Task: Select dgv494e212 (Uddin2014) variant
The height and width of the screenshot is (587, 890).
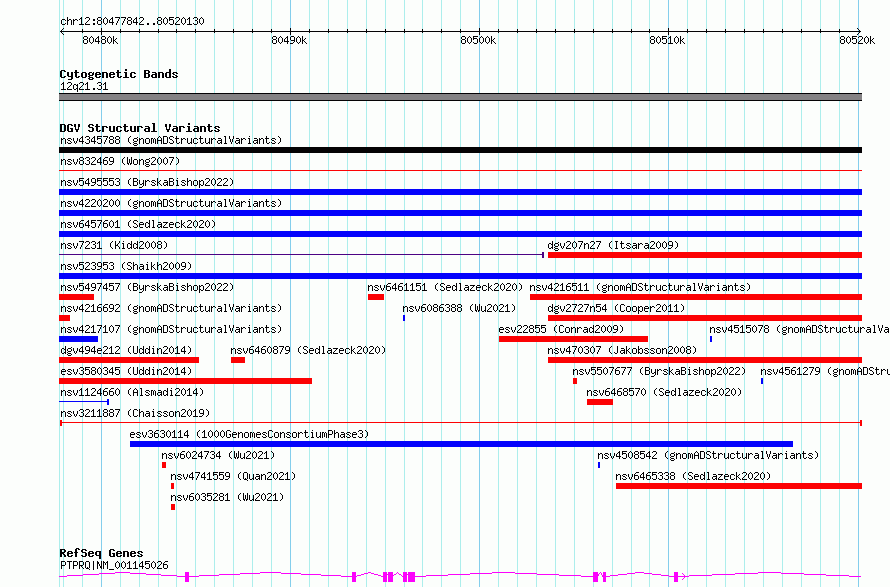Action: (126, 350)
